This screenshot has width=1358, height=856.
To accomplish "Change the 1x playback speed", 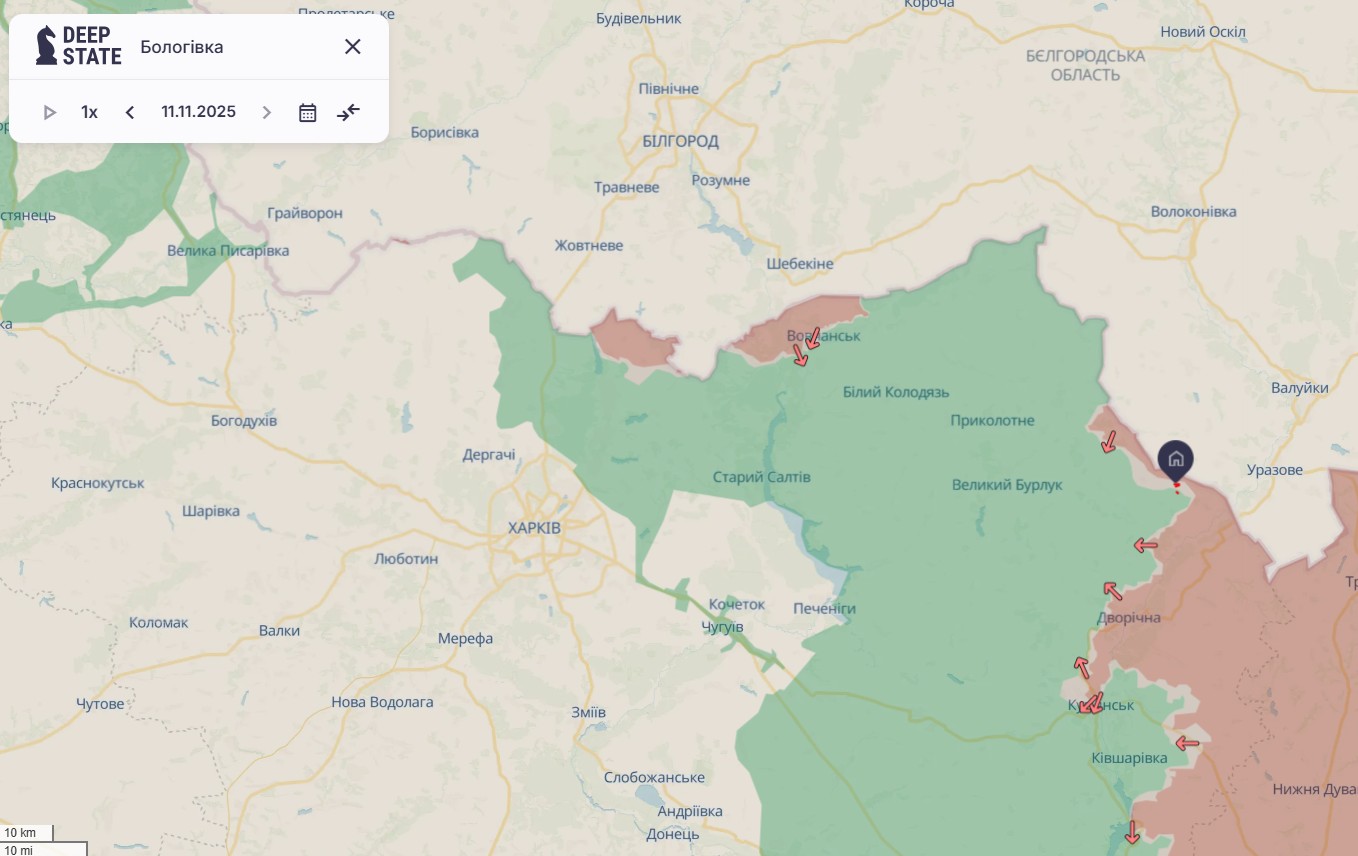I will point(89,112).
